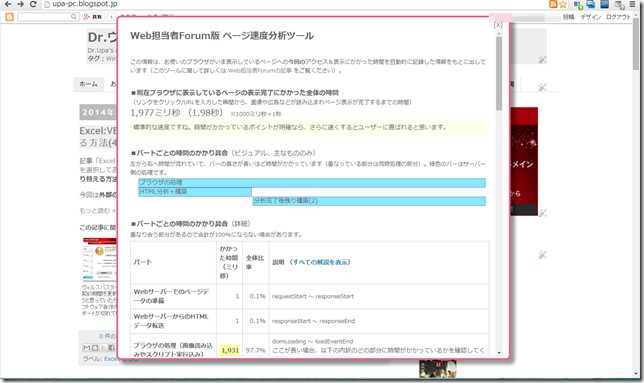
Task: Click the Webサーバーでのページデータの準備 row label
Action: pyautogui.click(x=171, y=296)
